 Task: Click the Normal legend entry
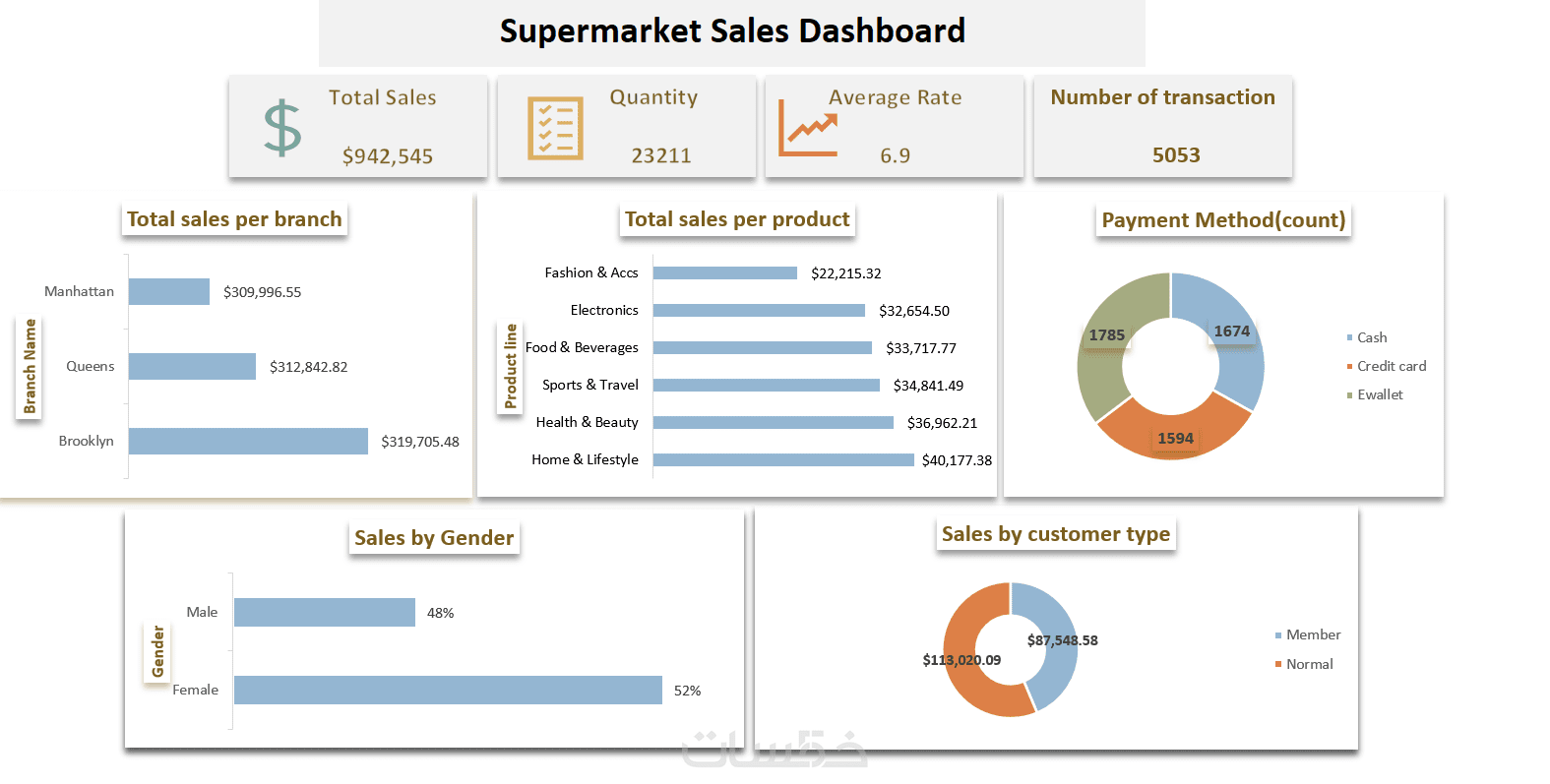[x=1309, y=664]
